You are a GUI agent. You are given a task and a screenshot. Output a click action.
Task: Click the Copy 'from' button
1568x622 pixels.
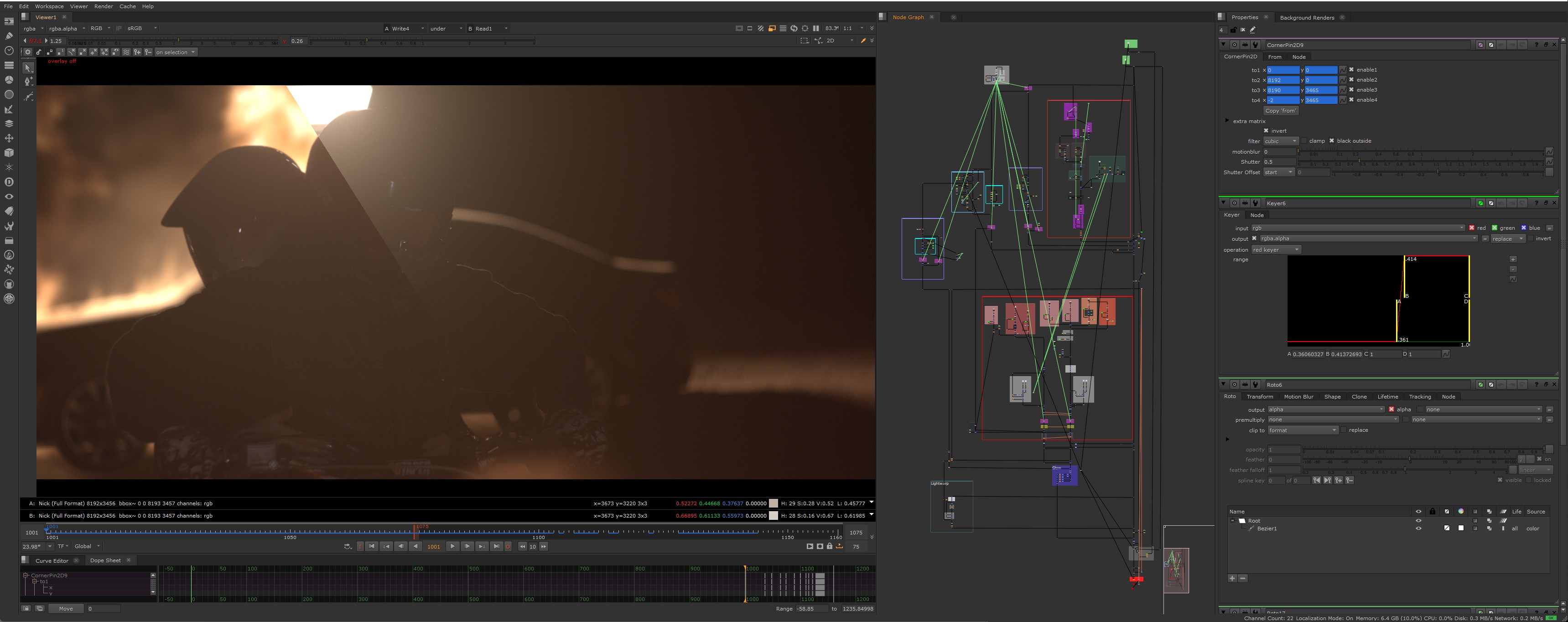tap(1280, 111)
